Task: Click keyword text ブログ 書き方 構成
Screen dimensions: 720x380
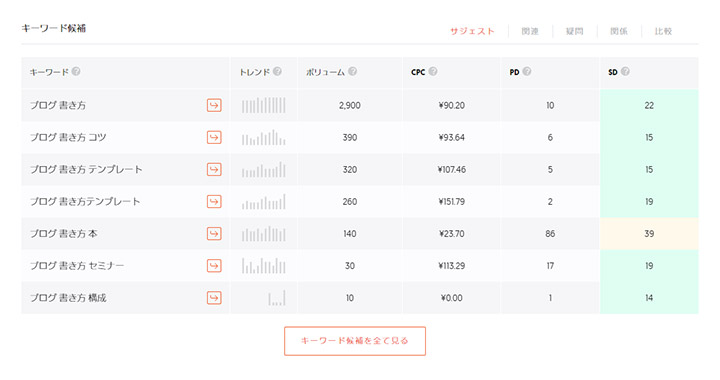Action: coord(68,298)
